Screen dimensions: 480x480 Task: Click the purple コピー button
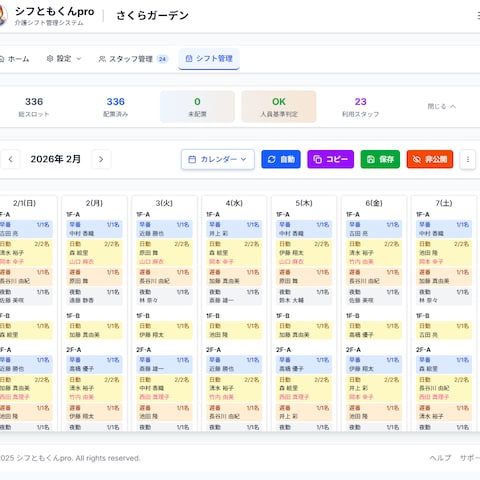[330, 159]
